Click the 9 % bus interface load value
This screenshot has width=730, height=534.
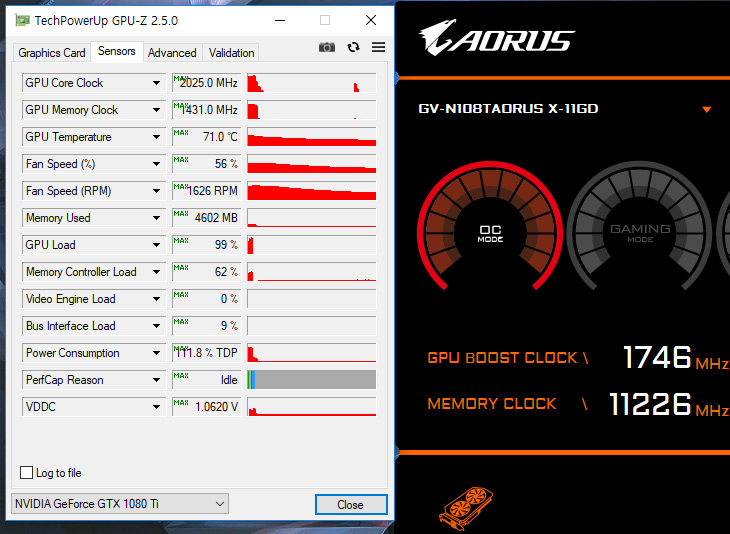point(207,326)
